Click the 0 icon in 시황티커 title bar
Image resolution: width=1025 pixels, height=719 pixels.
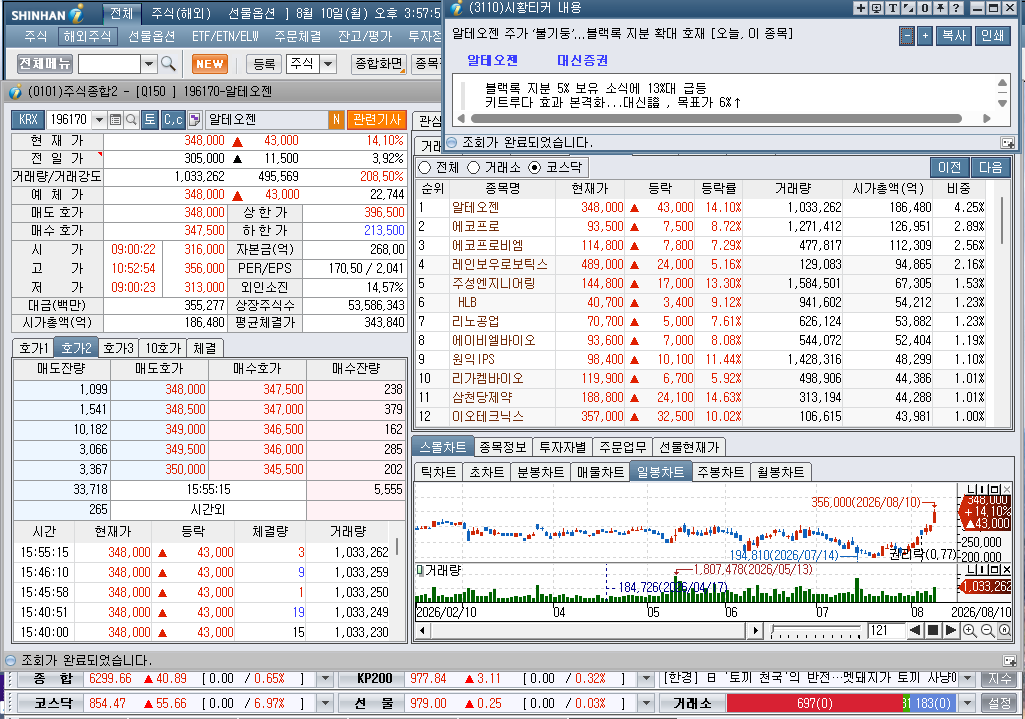click(925, 8)
